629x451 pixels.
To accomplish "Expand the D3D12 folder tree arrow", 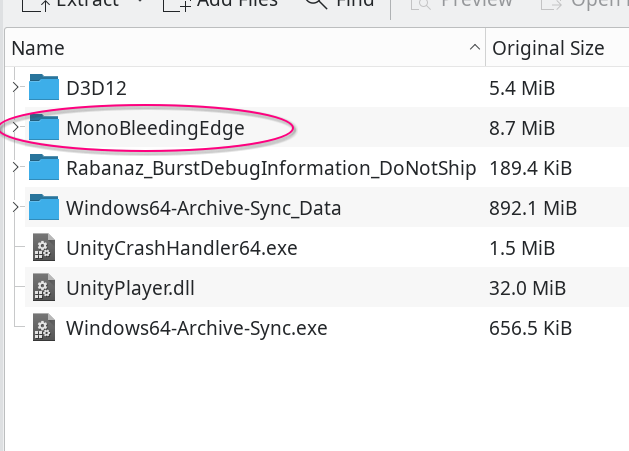I will pyautogui.click(x=15, y=88).
